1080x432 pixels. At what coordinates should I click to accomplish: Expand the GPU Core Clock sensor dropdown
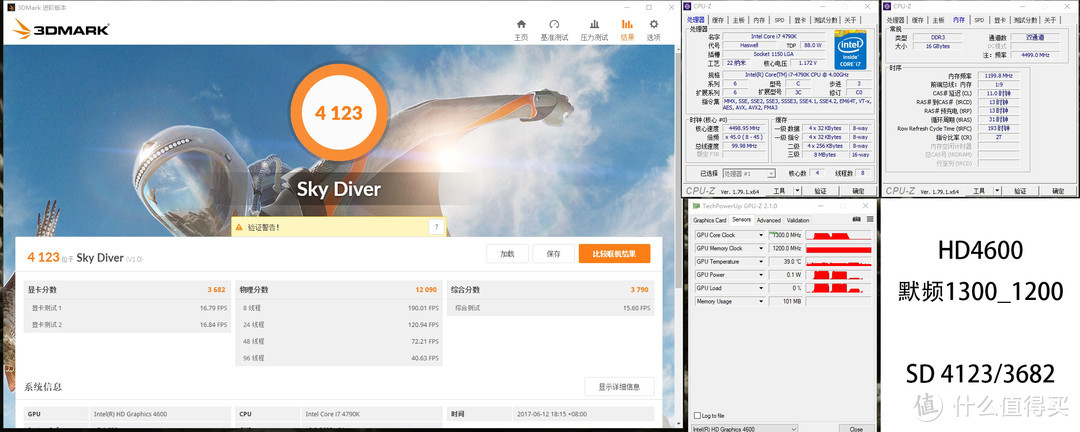[x=761, y=235]
